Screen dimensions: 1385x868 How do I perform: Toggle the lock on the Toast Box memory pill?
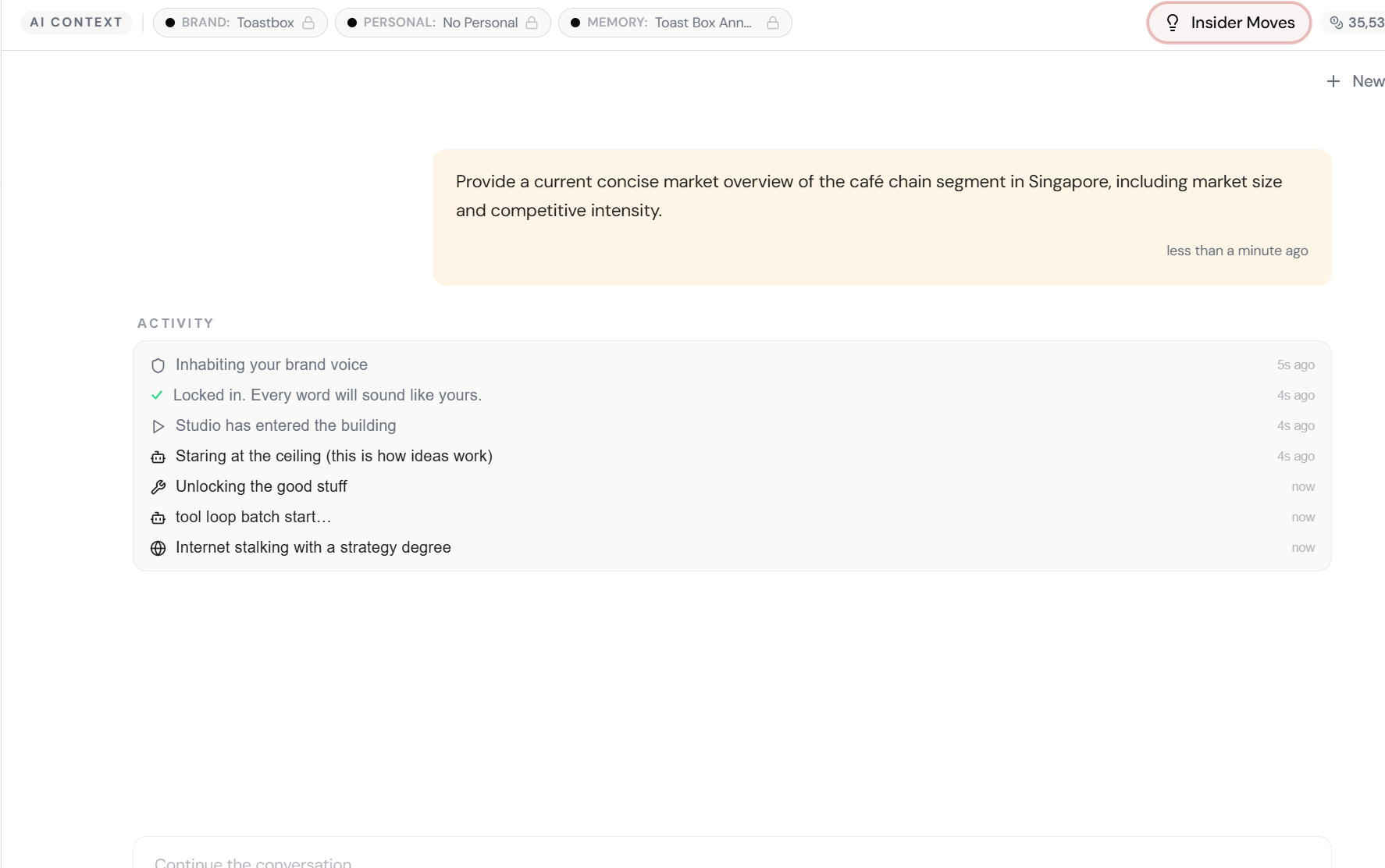(x=774, y=23)
